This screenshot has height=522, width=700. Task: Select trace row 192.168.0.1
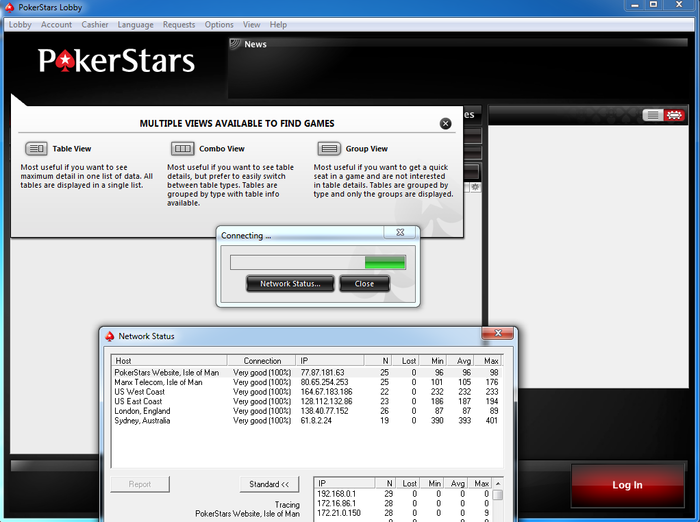point(403,494)
